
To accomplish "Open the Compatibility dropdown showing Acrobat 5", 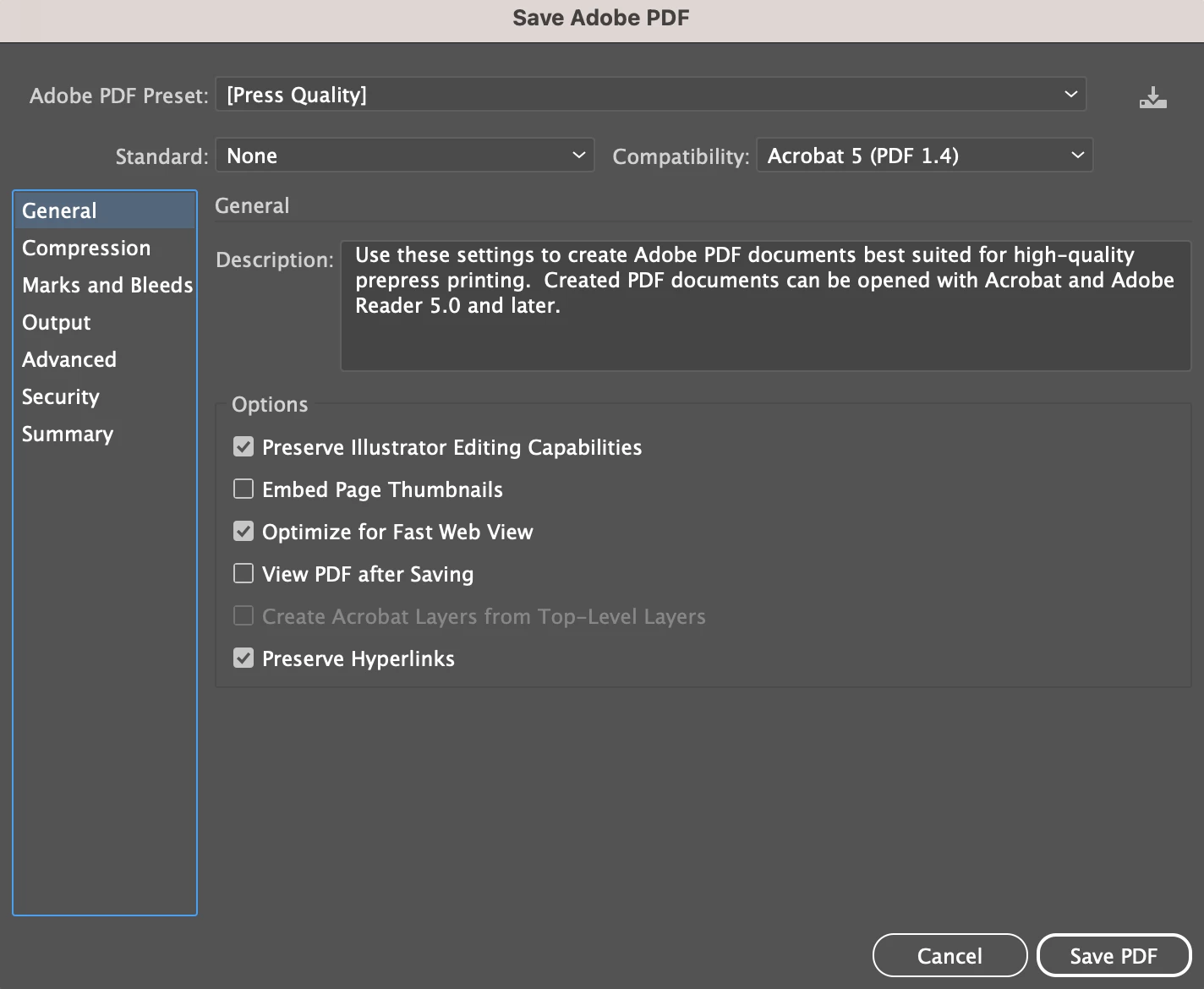I will point(924,156).
